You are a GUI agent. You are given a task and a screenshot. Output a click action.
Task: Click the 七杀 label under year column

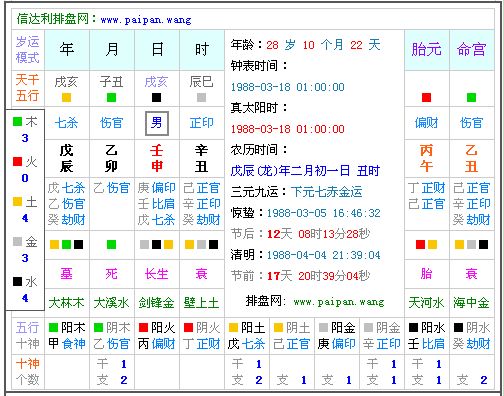[x=66, y=123]
